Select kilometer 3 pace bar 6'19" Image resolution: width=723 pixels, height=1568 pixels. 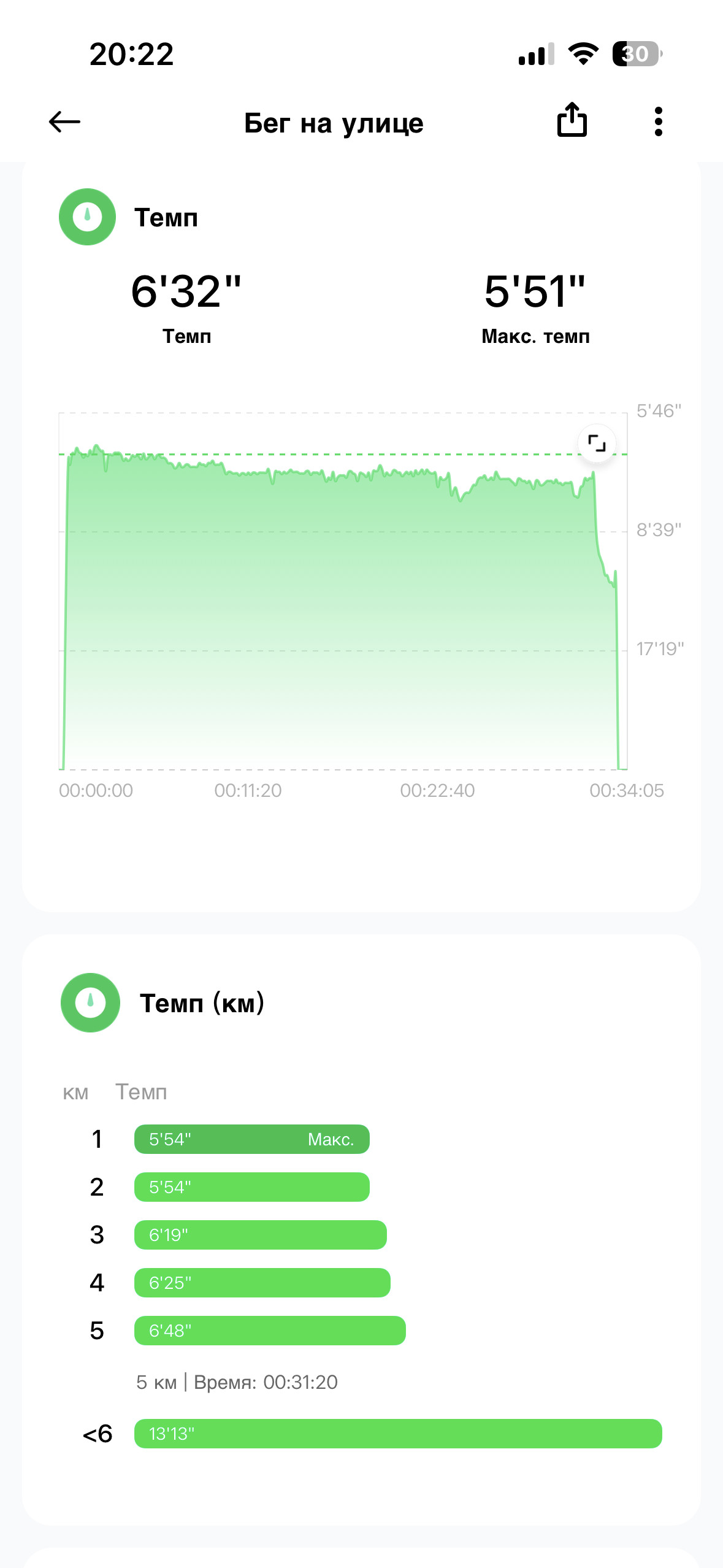point(261,1235)
